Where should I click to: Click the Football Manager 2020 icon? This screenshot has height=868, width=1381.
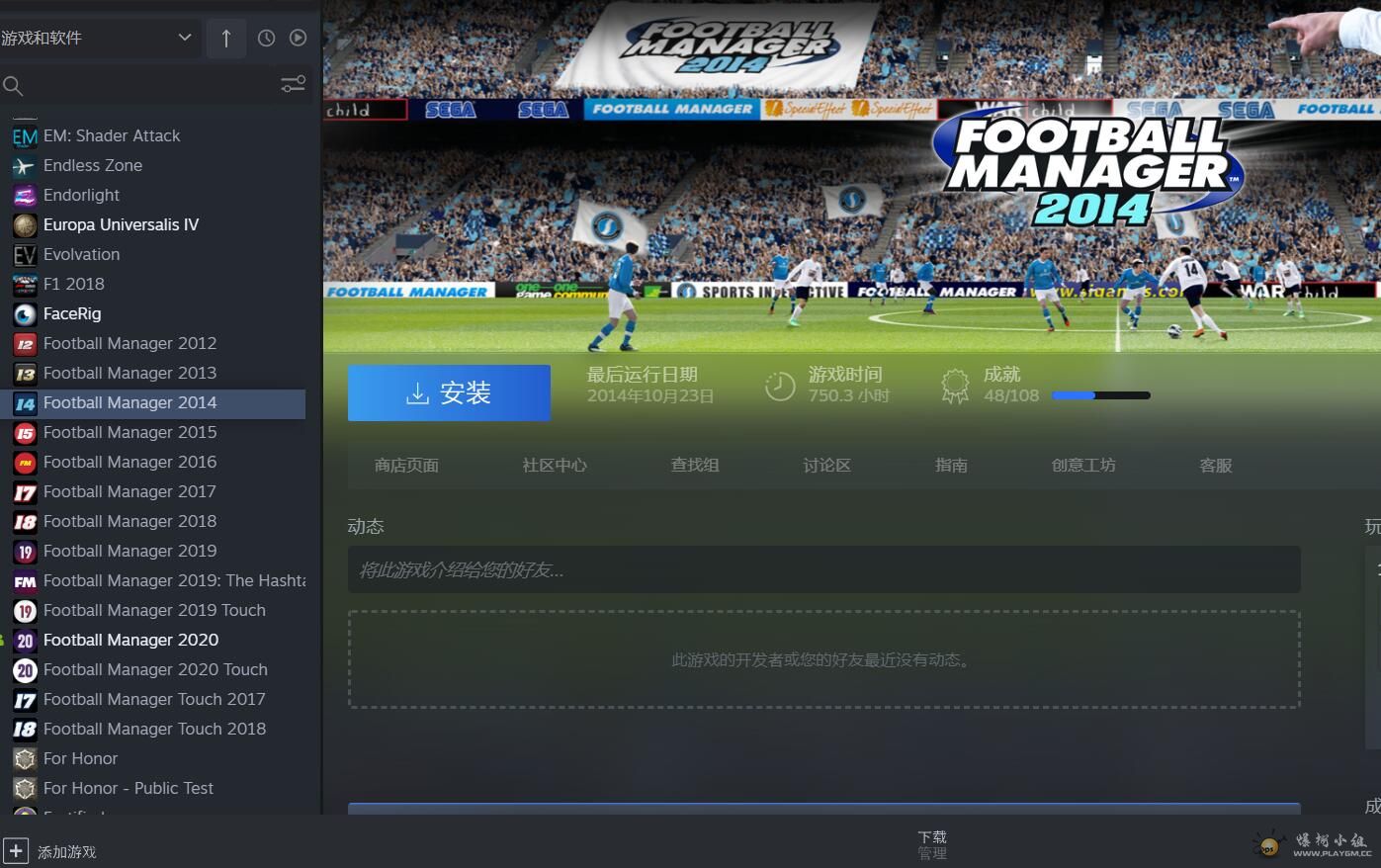[25, 640]
